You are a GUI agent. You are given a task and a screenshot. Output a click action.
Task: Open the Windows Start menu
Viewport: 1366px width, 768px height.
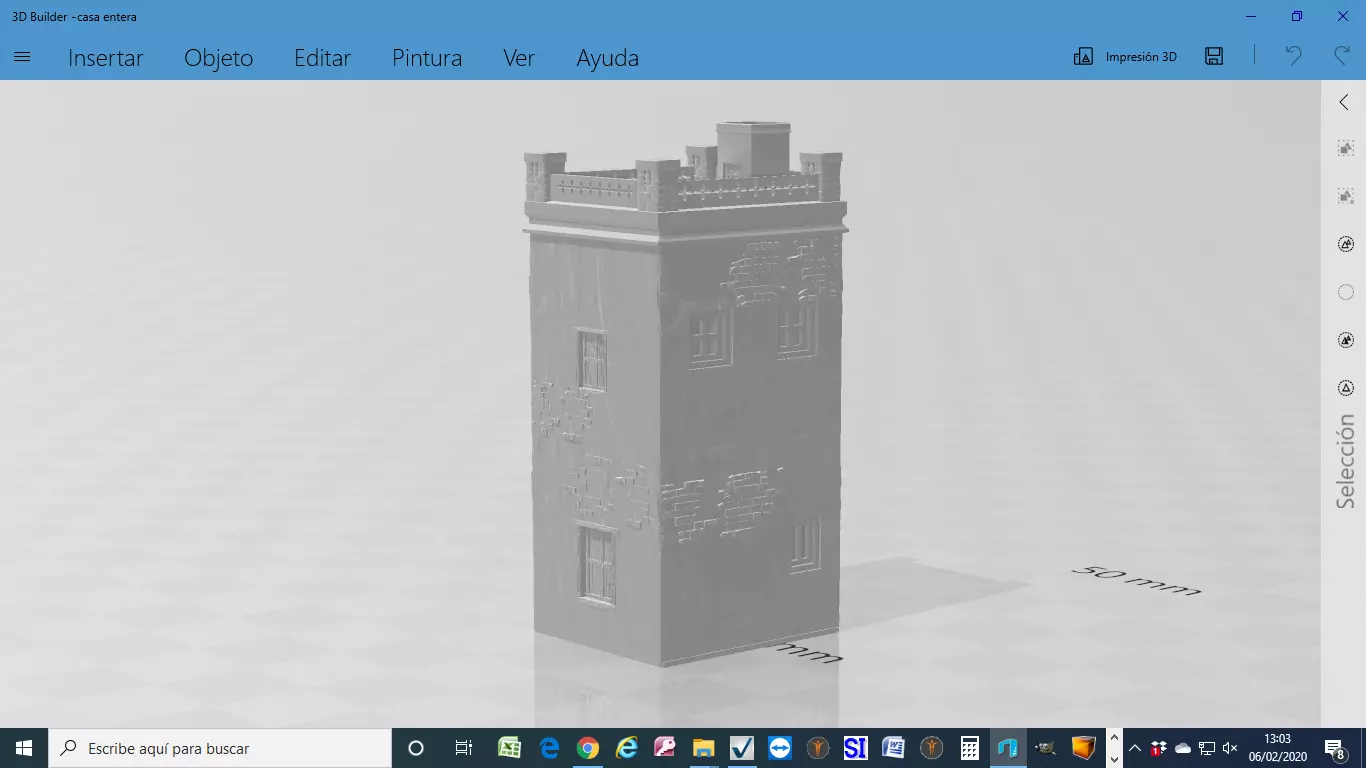tap(24, 748)
